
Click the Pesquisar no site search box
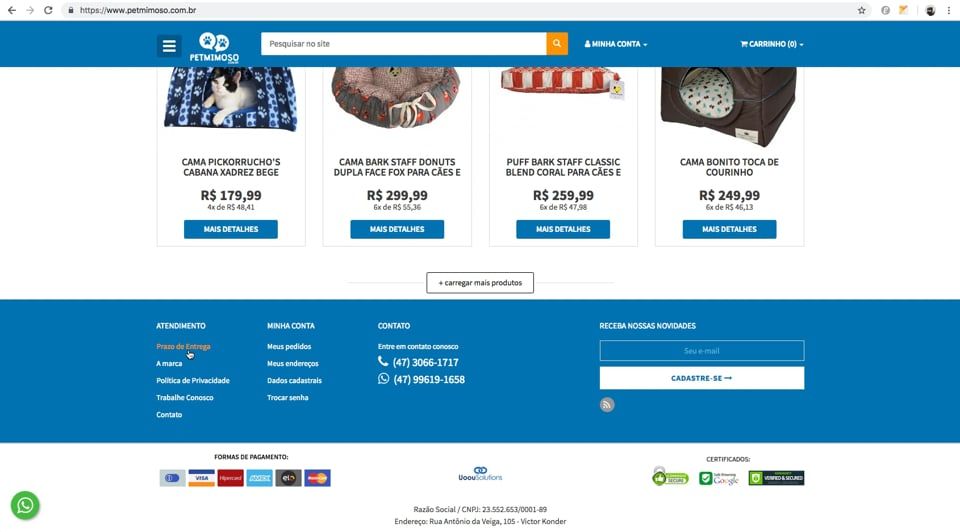403,43
